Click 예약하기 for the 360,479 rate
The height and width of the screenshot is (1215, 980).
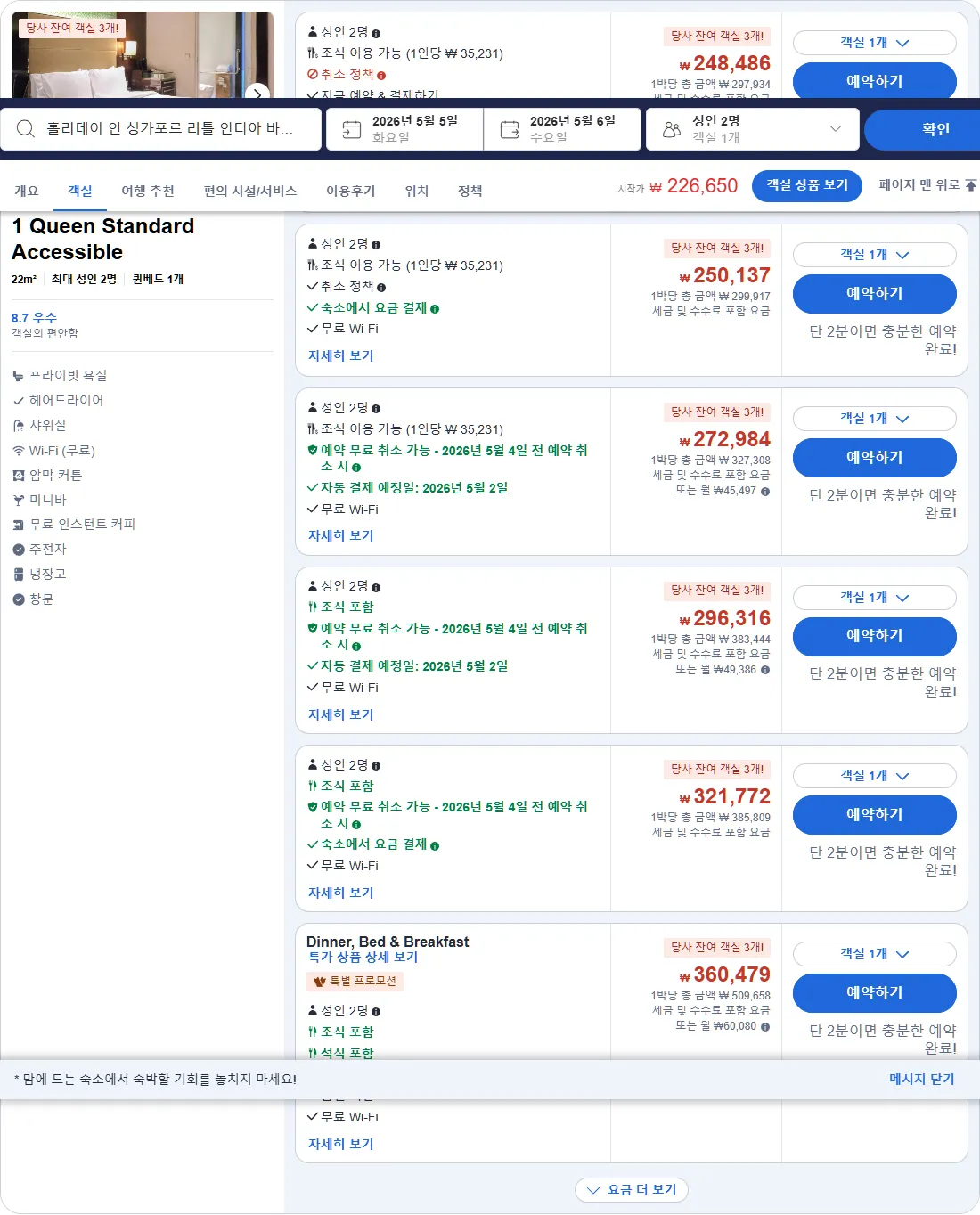[875, 993]
